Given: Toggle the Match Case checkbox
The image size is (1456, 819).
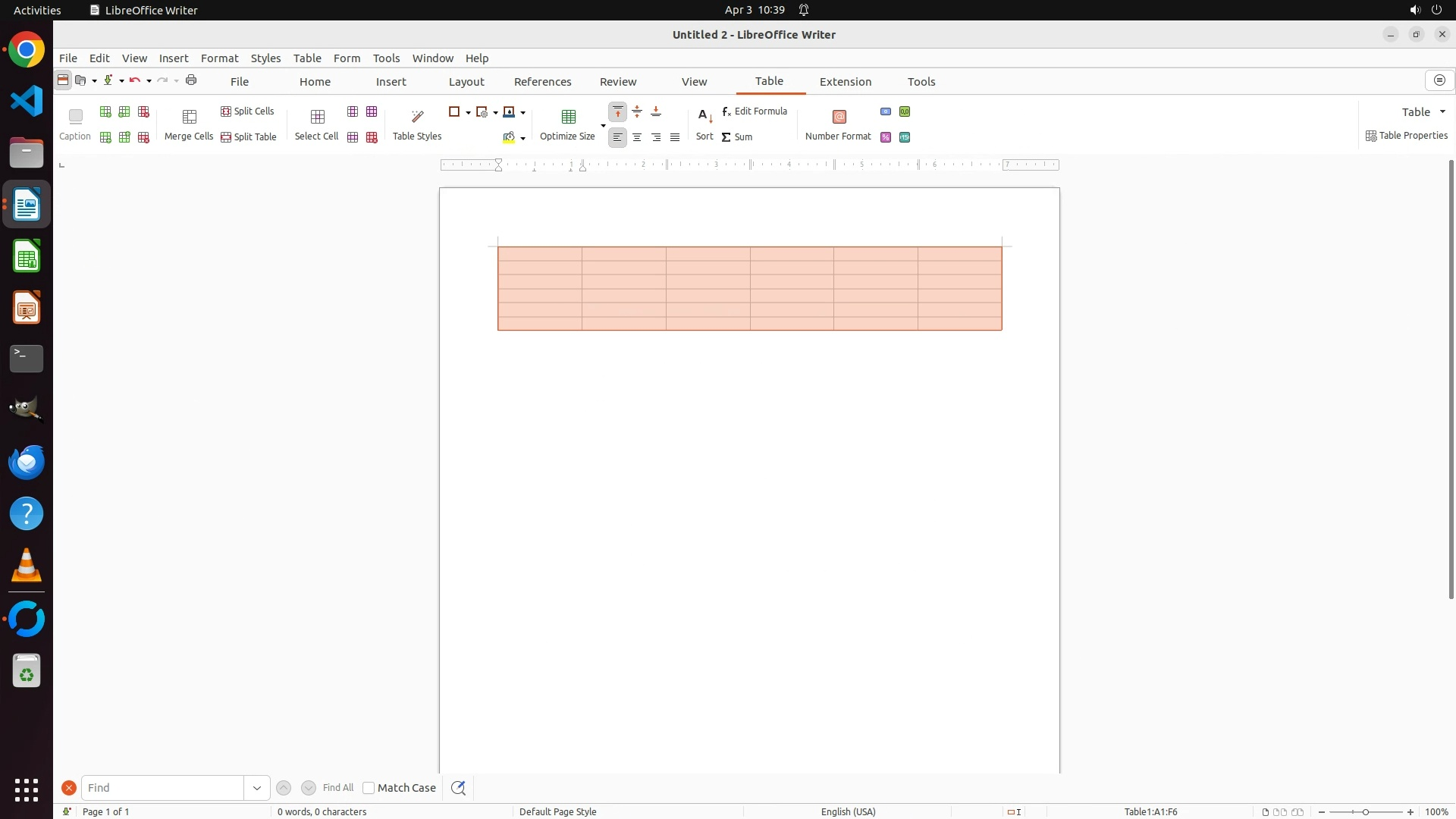Looking at the screenshot, I should (369, 788).
